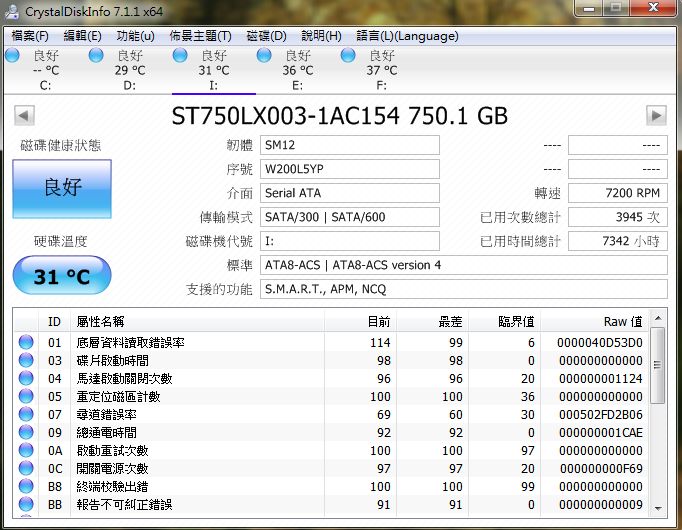Click the 7200 RPM rotation rate field

(618, 193)
